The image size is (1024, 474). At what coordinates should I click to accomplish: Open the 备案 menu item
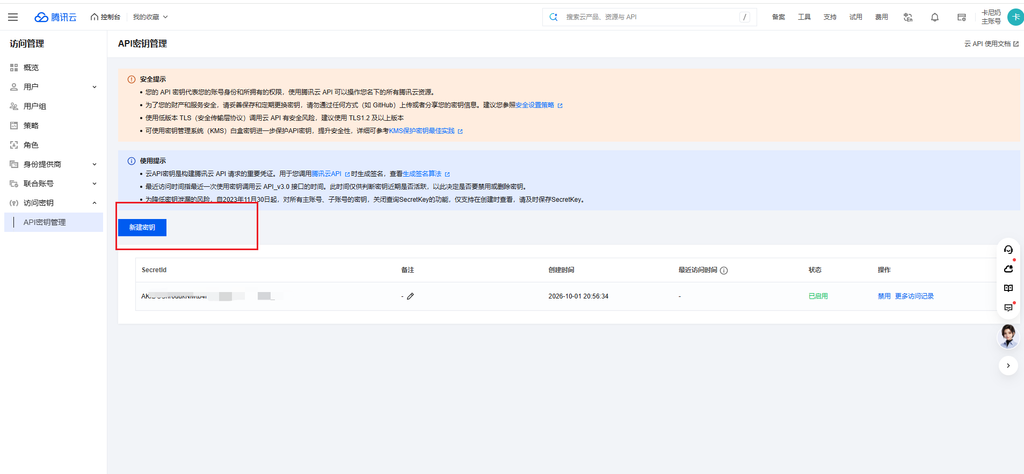pos(778,17)
